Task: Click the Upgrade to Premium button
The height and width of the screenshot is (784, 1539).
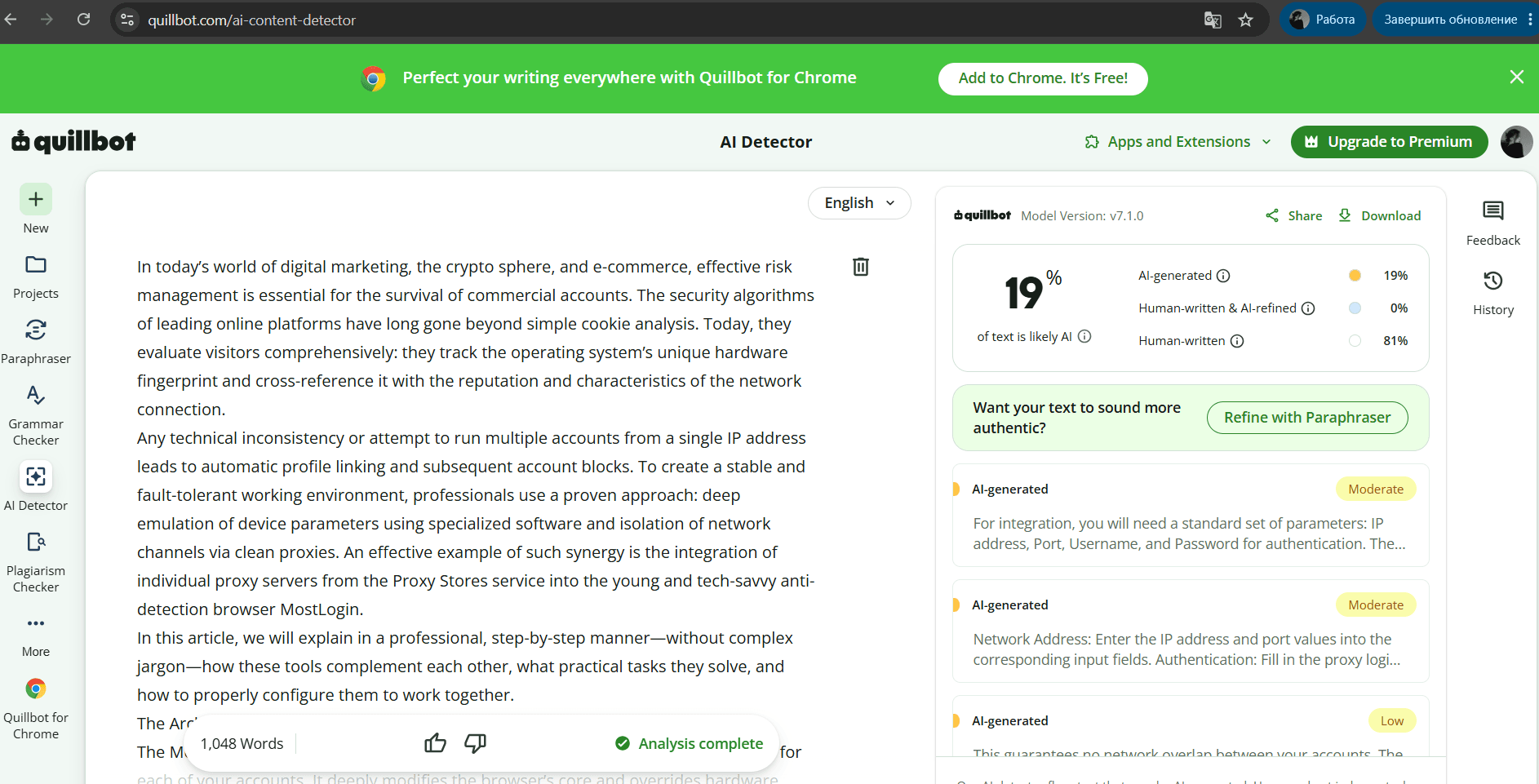Action: (1389, 142)
